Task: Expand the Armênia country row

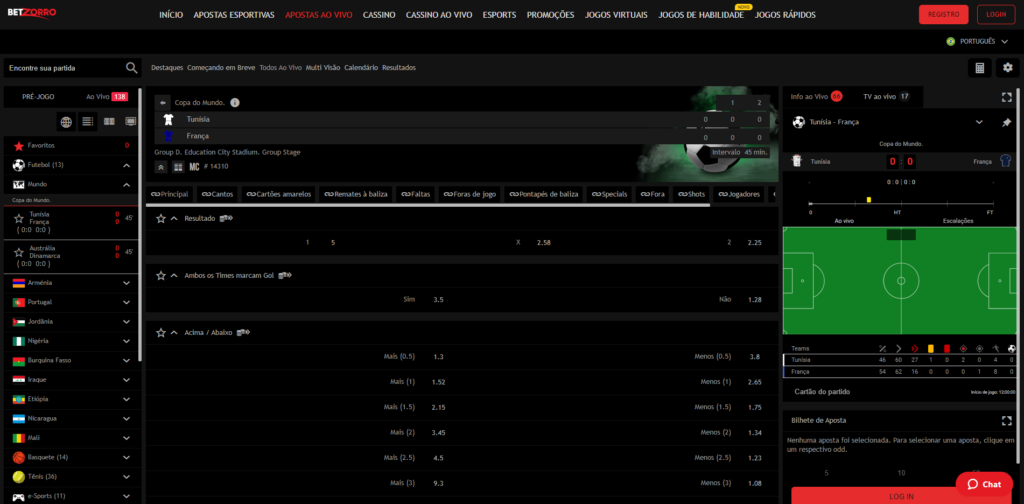Action: click(x=72, y=283)
